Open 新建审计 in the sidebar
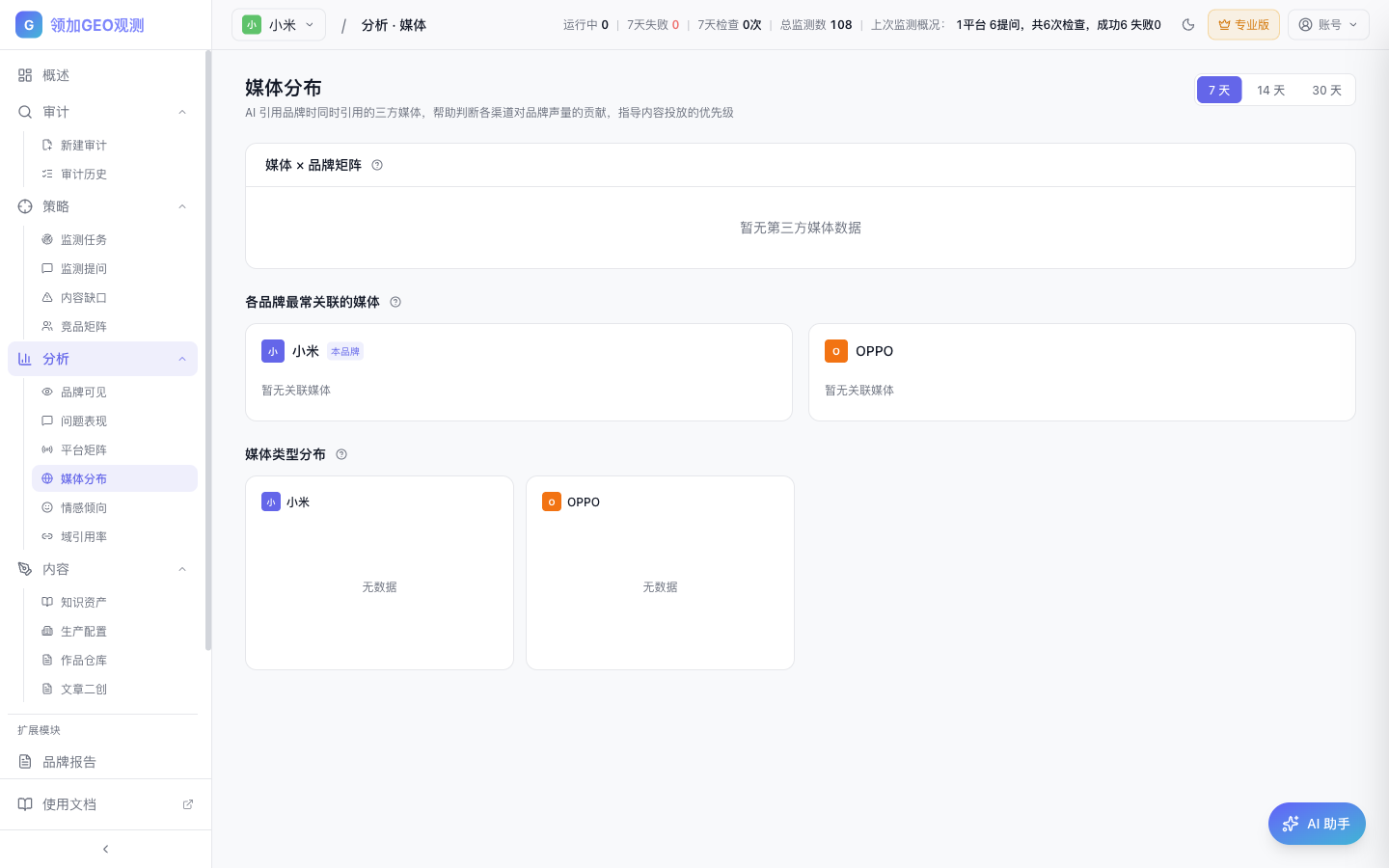 pos(115,145)
